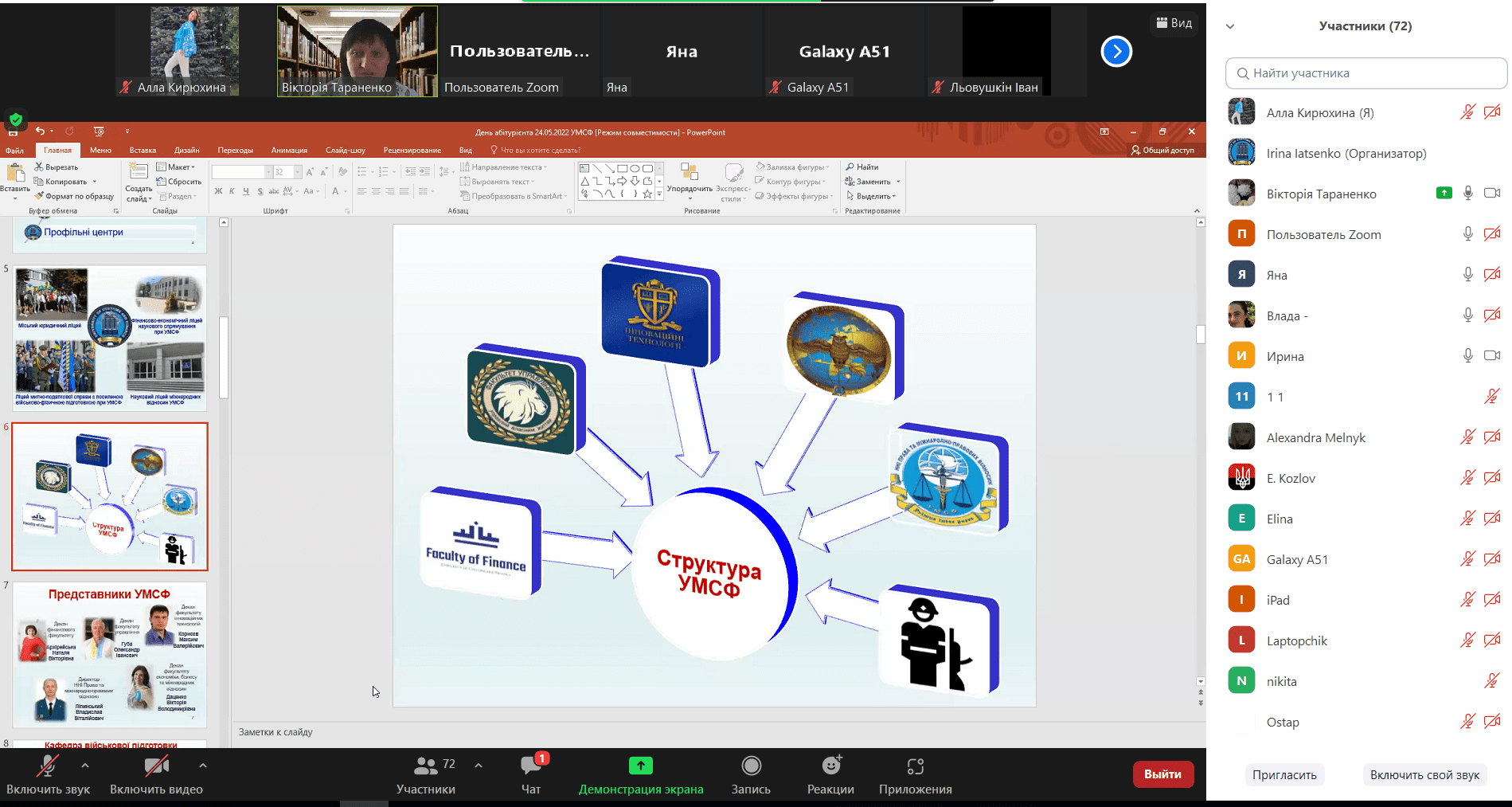Select slide 7 Представники УМСФ thumbnail
1512x807 pixels.
pos(110,655)
